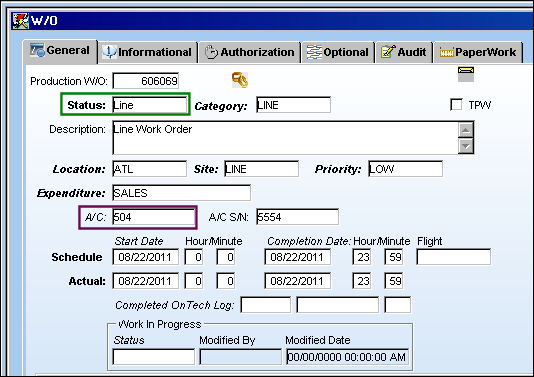This screenshot has width=534, height=377.
Task: Click the Expenditure label
Action: coord(71,193)
